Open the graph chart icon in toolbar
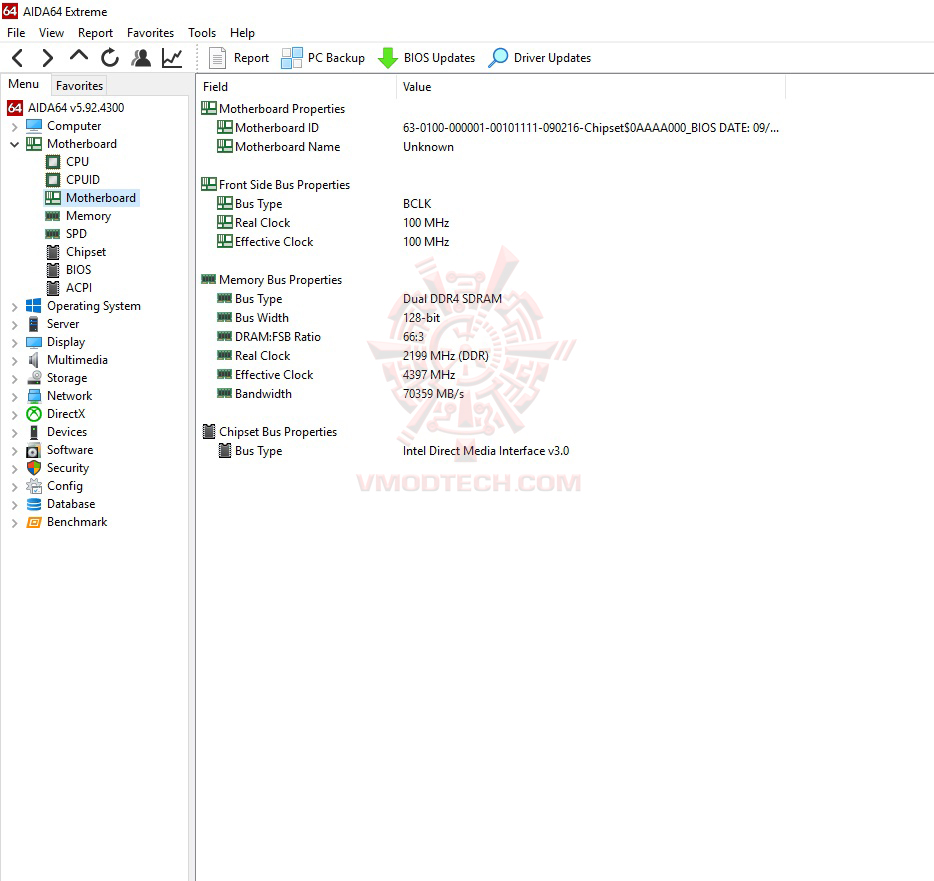This screenshot has width=934, height=881. pyautogui.click(x=172, y=58)
